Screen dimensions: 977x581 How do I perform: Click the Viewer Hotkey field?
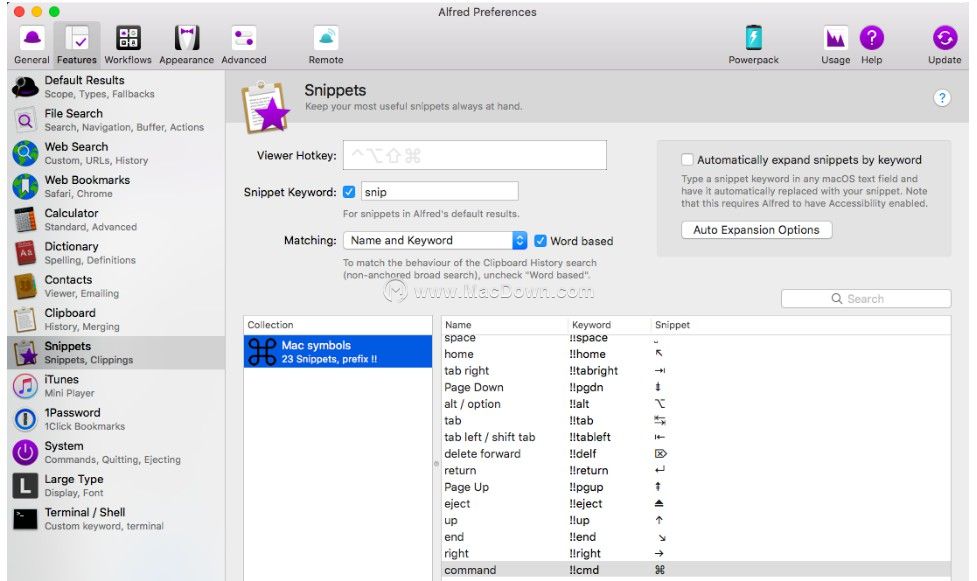click(475, 155)
